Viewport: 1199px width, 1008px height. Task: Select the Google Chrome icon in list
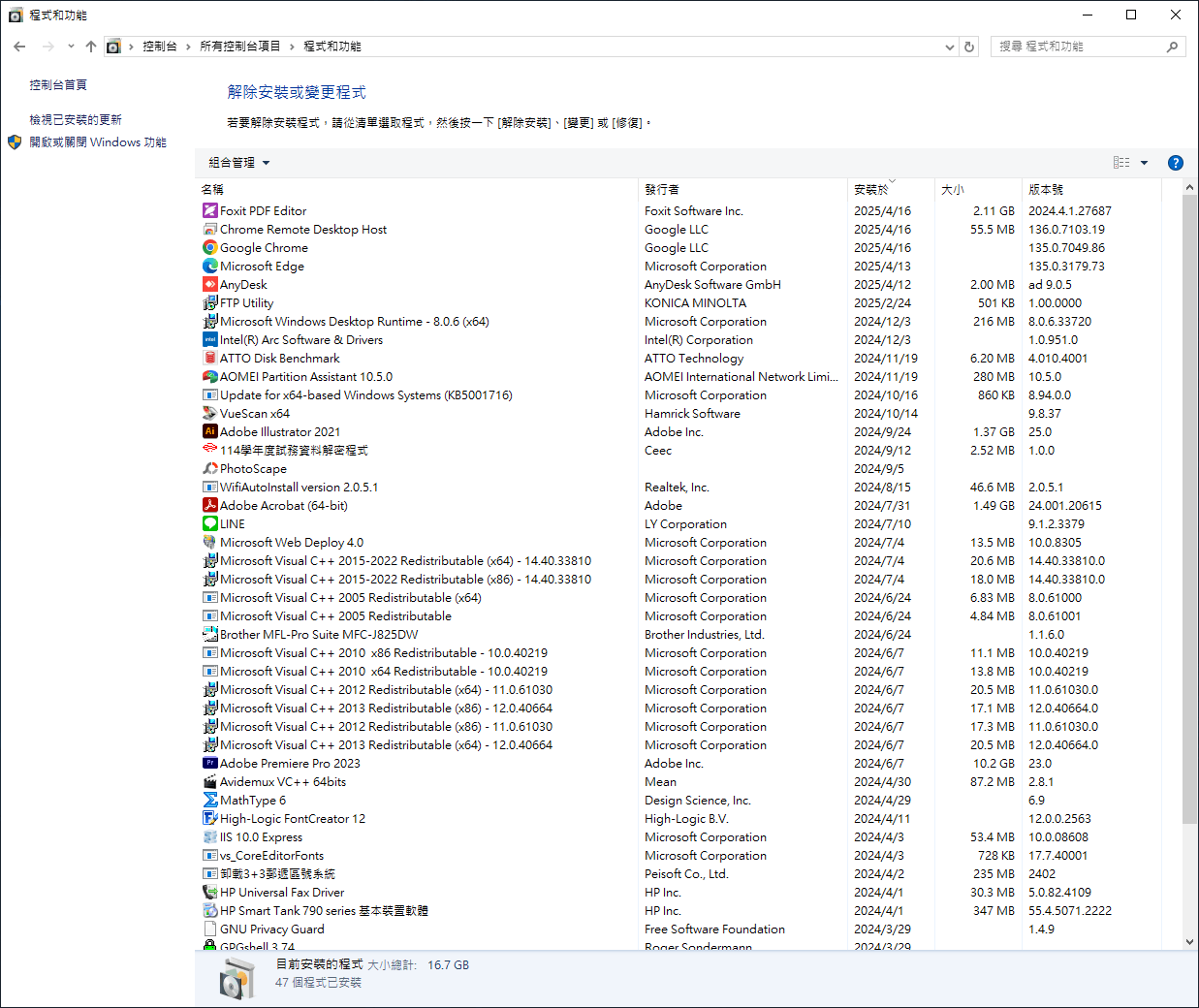[x=210, y=247]
